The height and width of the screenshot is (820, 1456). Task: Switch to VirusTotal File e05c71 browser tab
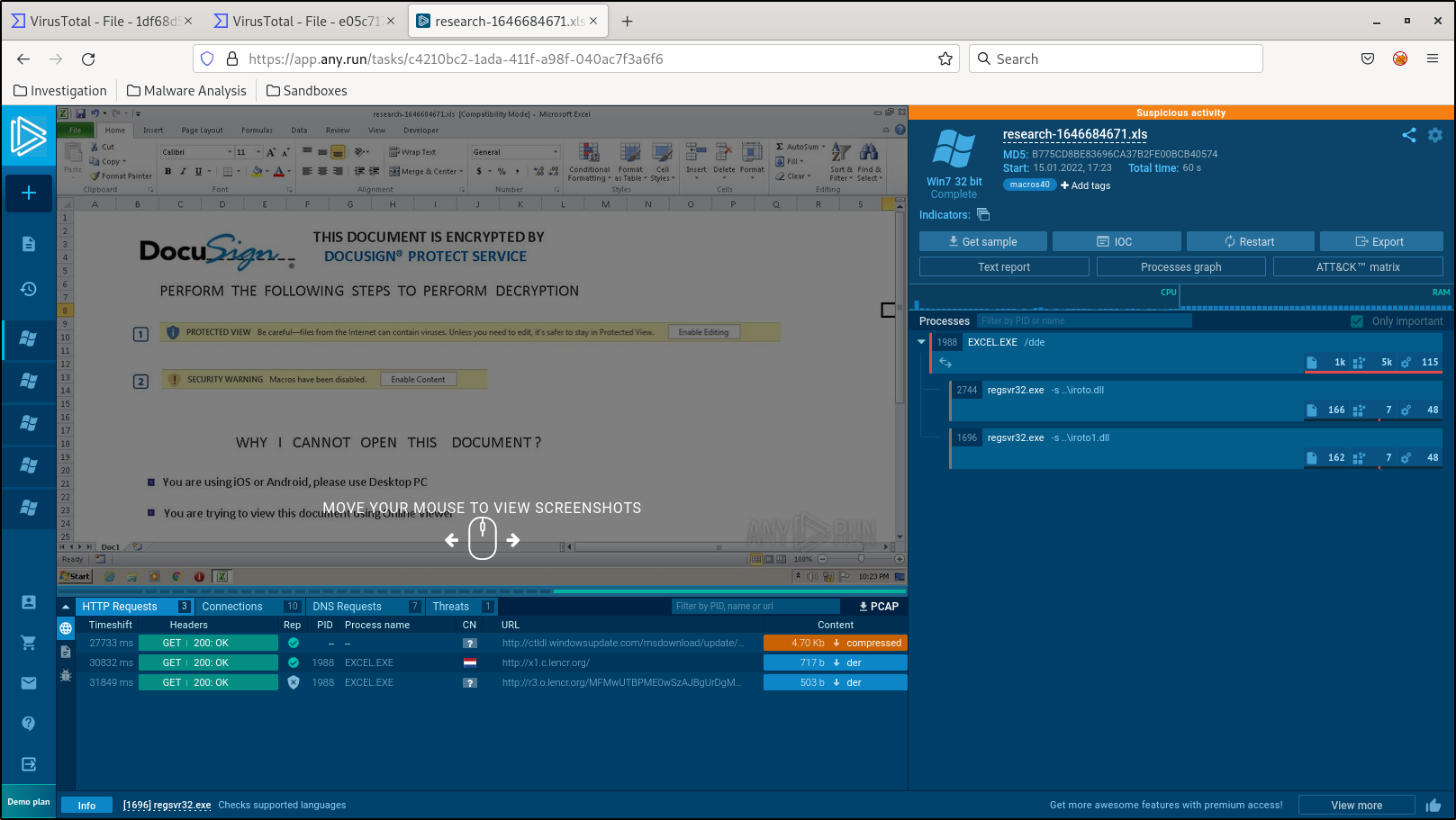point(305,21)
